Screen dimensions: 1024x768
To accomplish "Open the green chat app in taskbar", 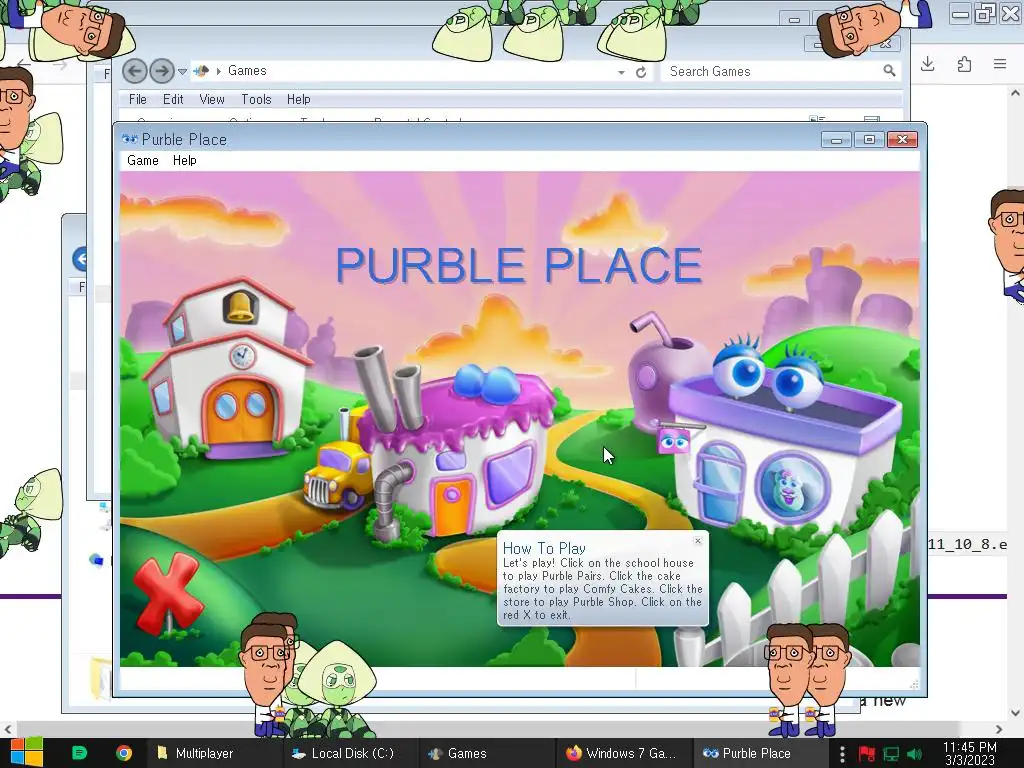I will pyautogui.click(x=79, y=753).
